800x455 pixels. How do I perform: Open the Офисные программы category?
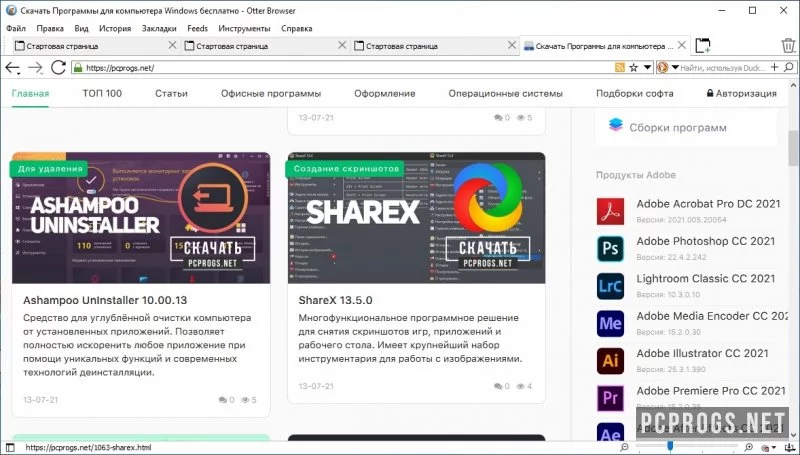pos(271,93)
